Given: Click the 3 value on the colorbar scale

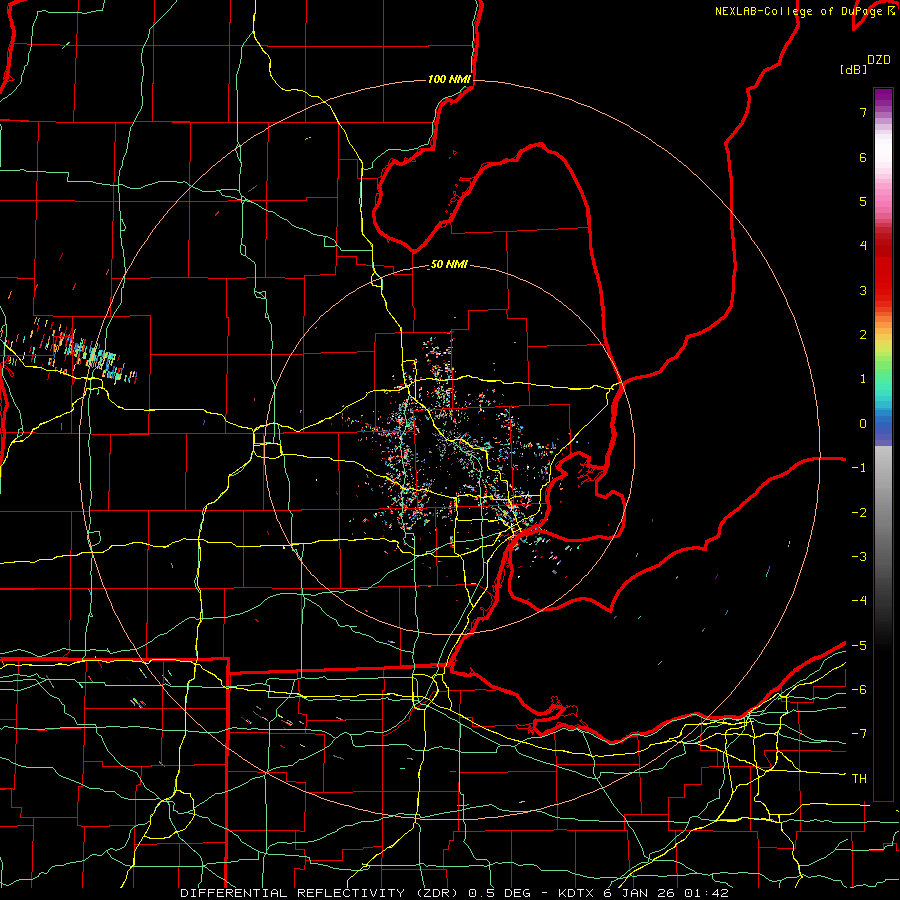Looking at the screenshot, I should (x=863, y=290).
